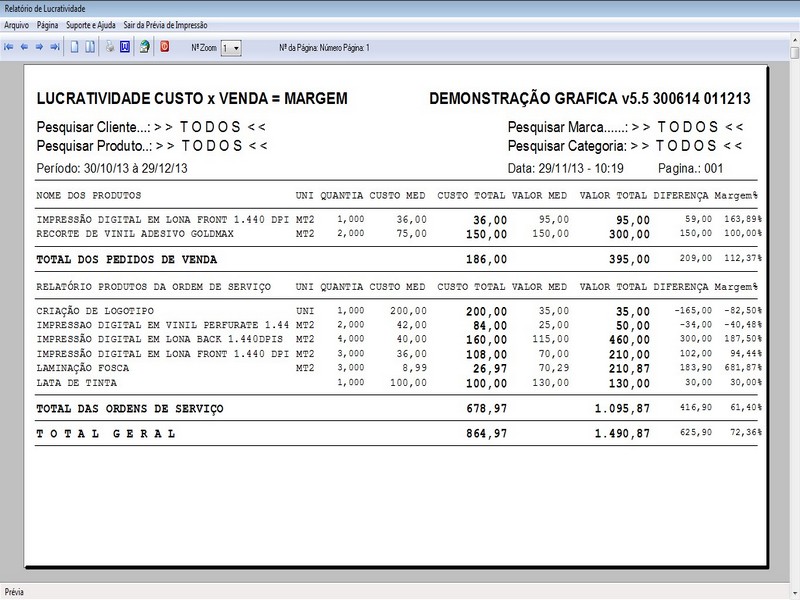Click Sair da Prévia de Impressão

(165, 23)
